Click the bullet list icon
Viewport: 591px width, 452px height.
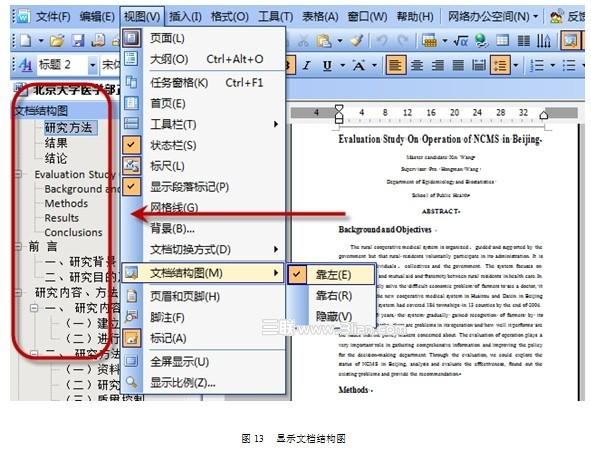coord(569,66)
